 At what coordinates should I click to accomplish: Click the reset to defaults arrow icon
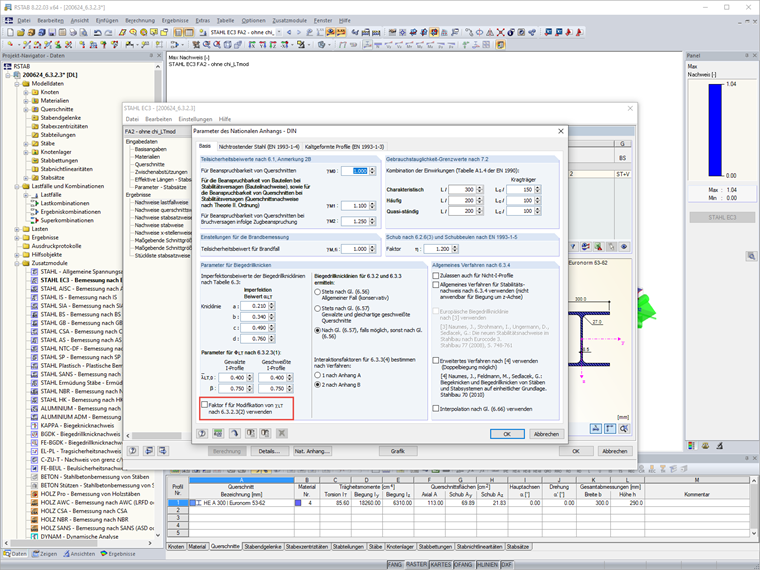[x=235, y=433]
